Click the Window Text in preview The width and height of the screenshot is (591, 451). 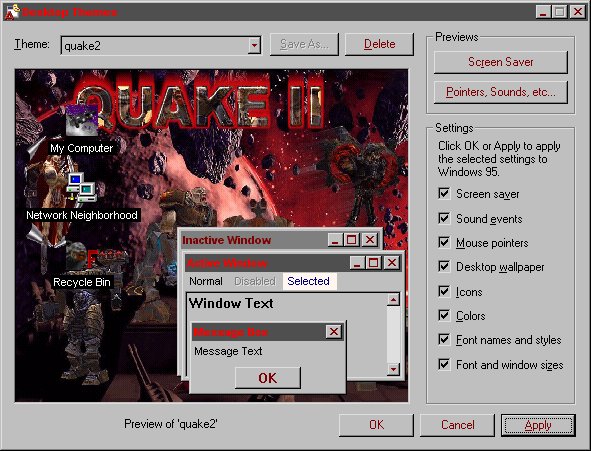pyautogui.click(x=231, y=303)
